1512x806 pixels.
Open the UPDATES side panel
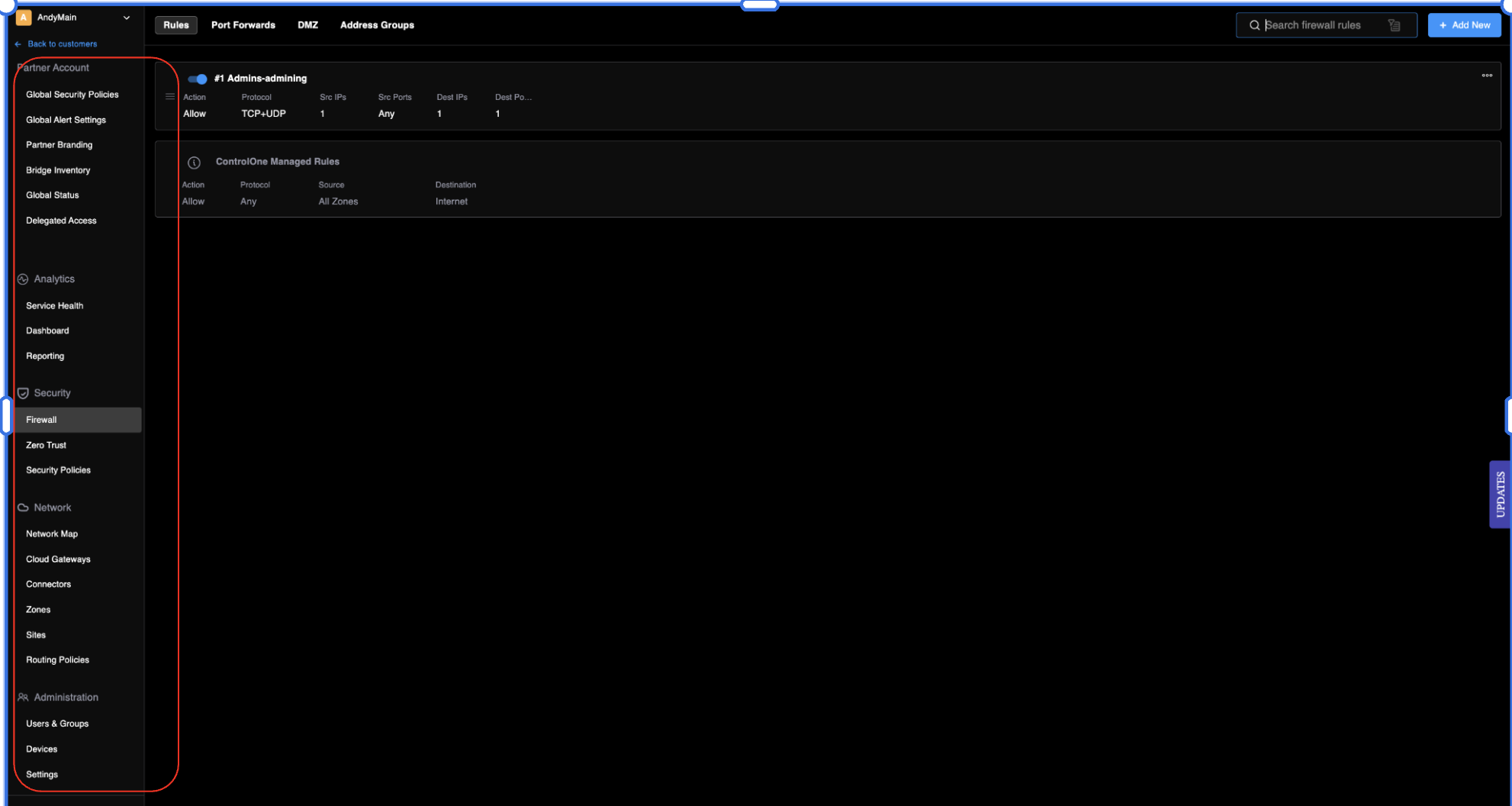(x=1500, y=494)
